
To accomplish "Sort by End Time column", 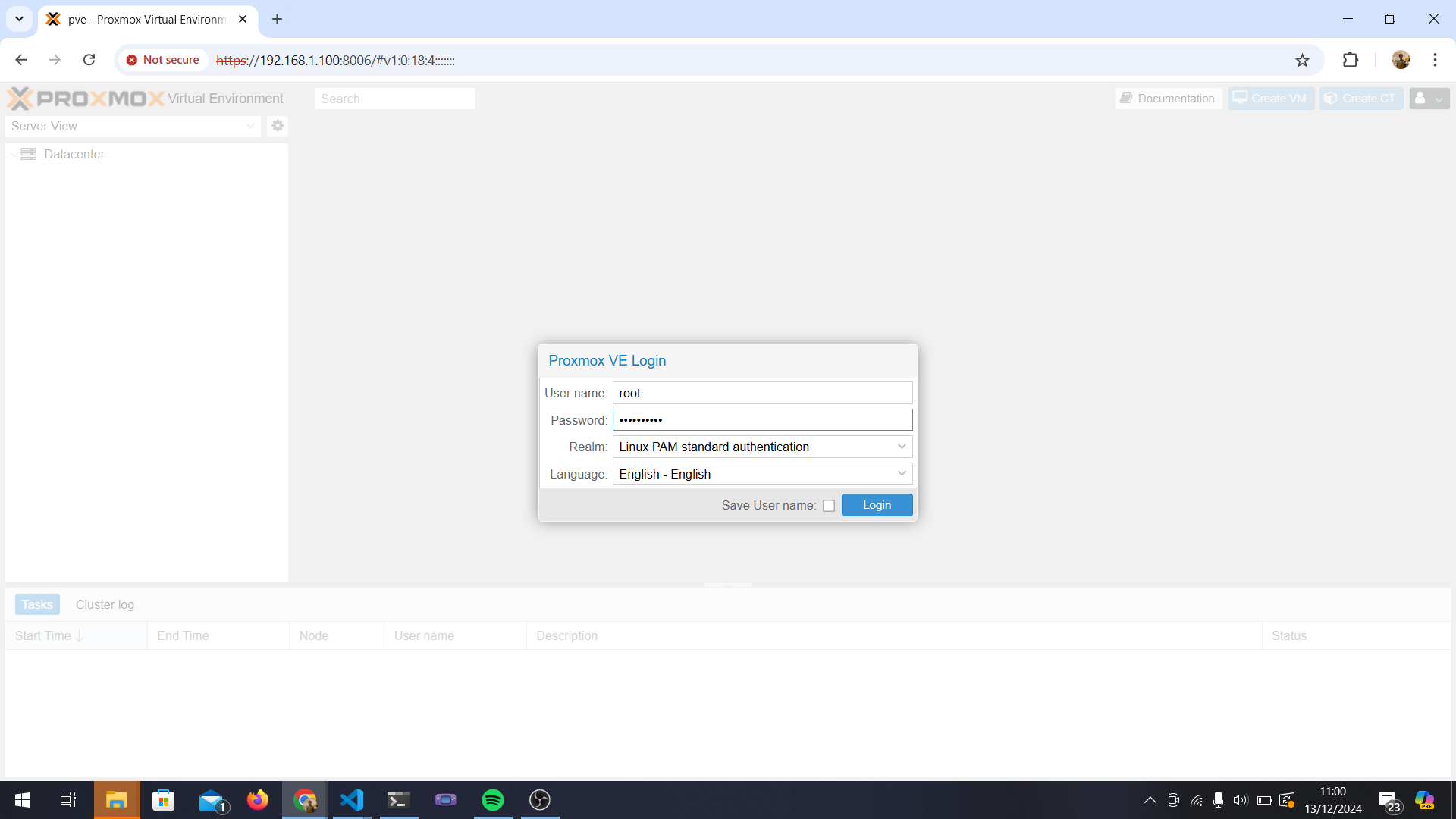I will [x=218, y=635].
